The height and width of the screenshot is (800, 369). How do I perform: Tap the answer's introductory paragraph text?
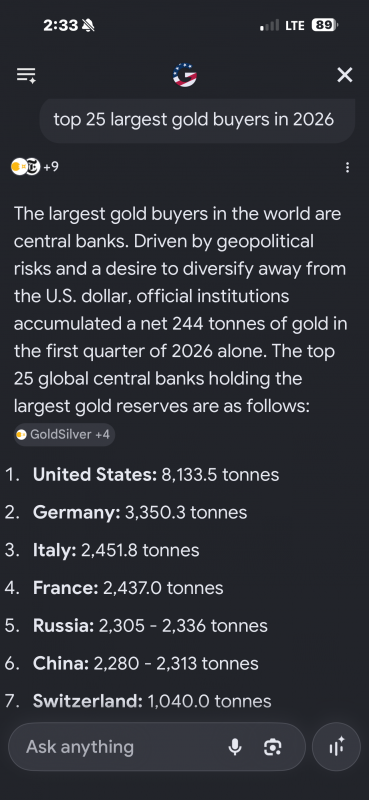coord(180,310)
